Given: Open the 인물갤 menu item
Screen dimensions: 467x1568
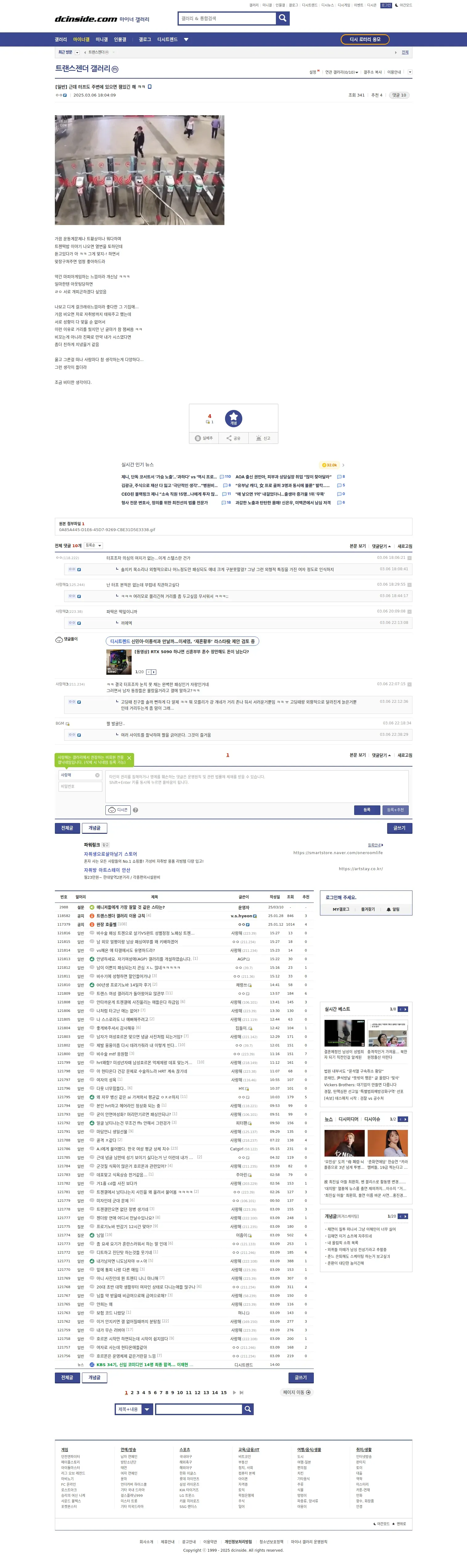Looking at the screenshot, I should pos(120,39).
